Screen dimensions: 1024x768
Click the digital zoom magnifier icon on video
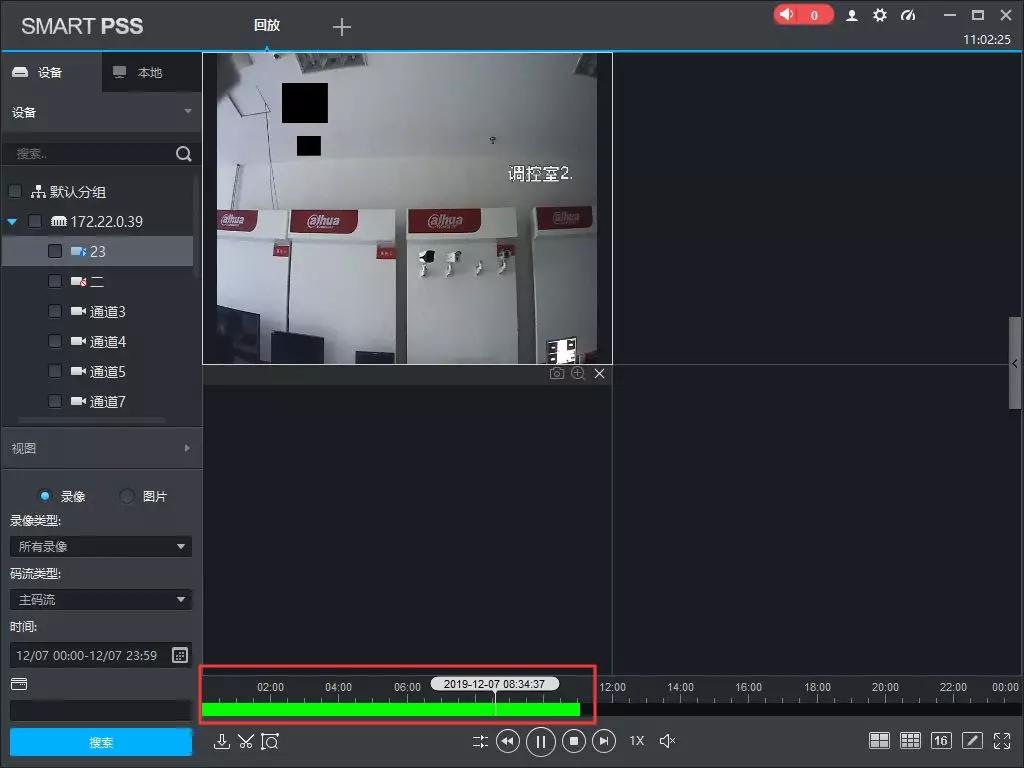(x=578, y=373)
